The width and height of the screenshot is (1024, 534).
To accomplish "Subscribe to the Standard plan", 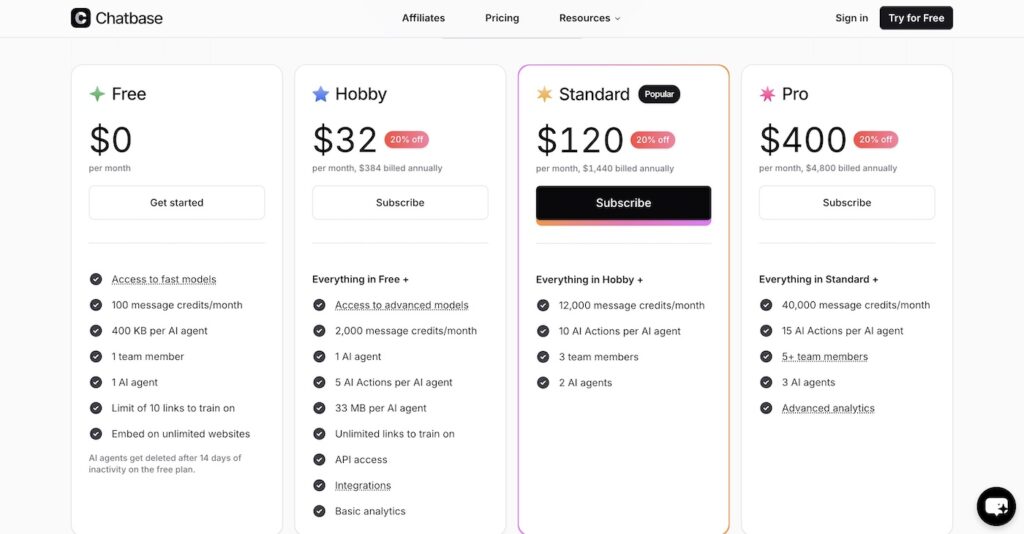I will pyautogui.click(x=624, y=203).
